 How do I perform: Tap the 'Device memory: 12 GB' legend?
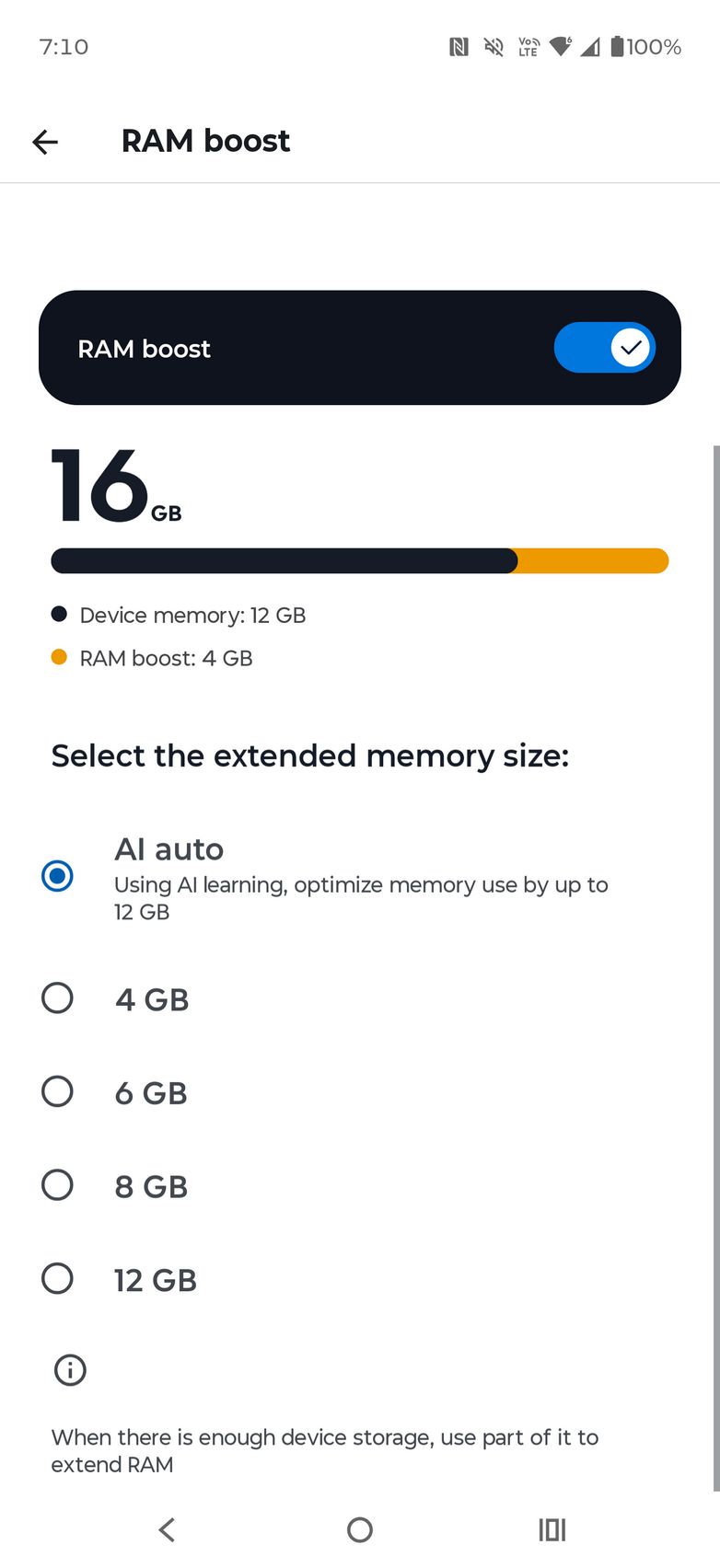tap(192, 615)
